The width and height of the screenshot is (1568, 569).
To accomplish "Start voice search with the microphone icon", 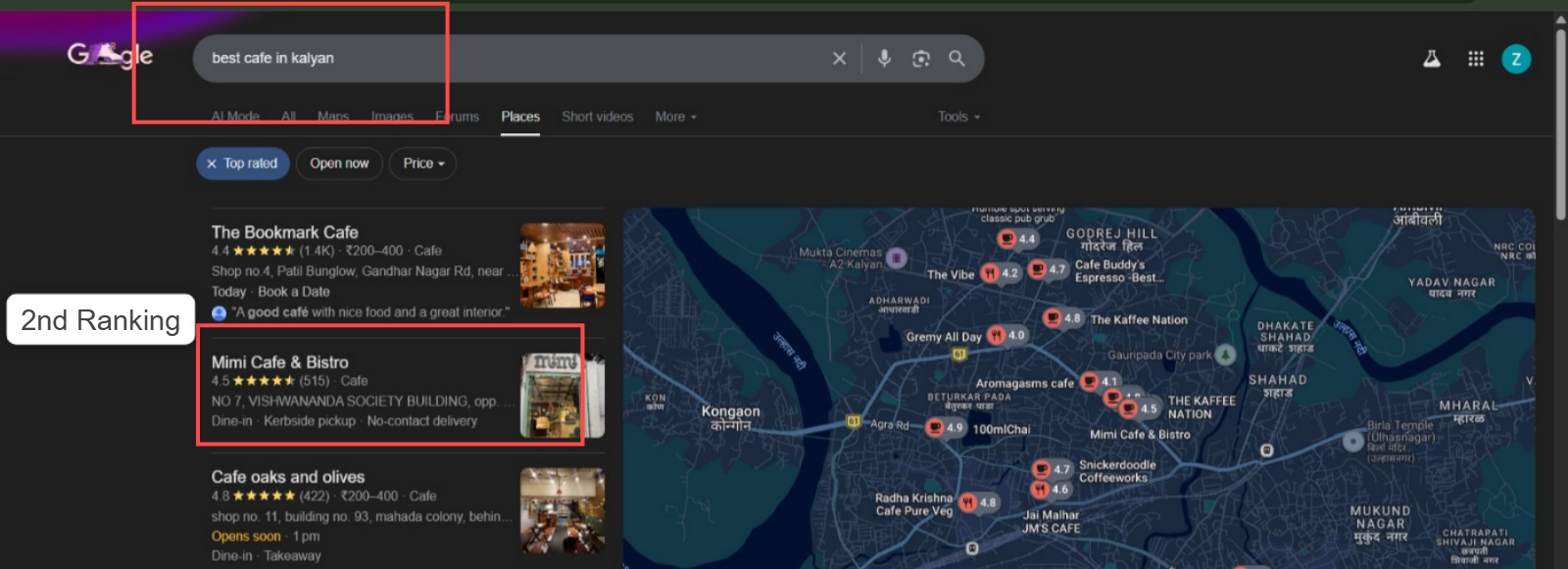I will tap(884, 59).
